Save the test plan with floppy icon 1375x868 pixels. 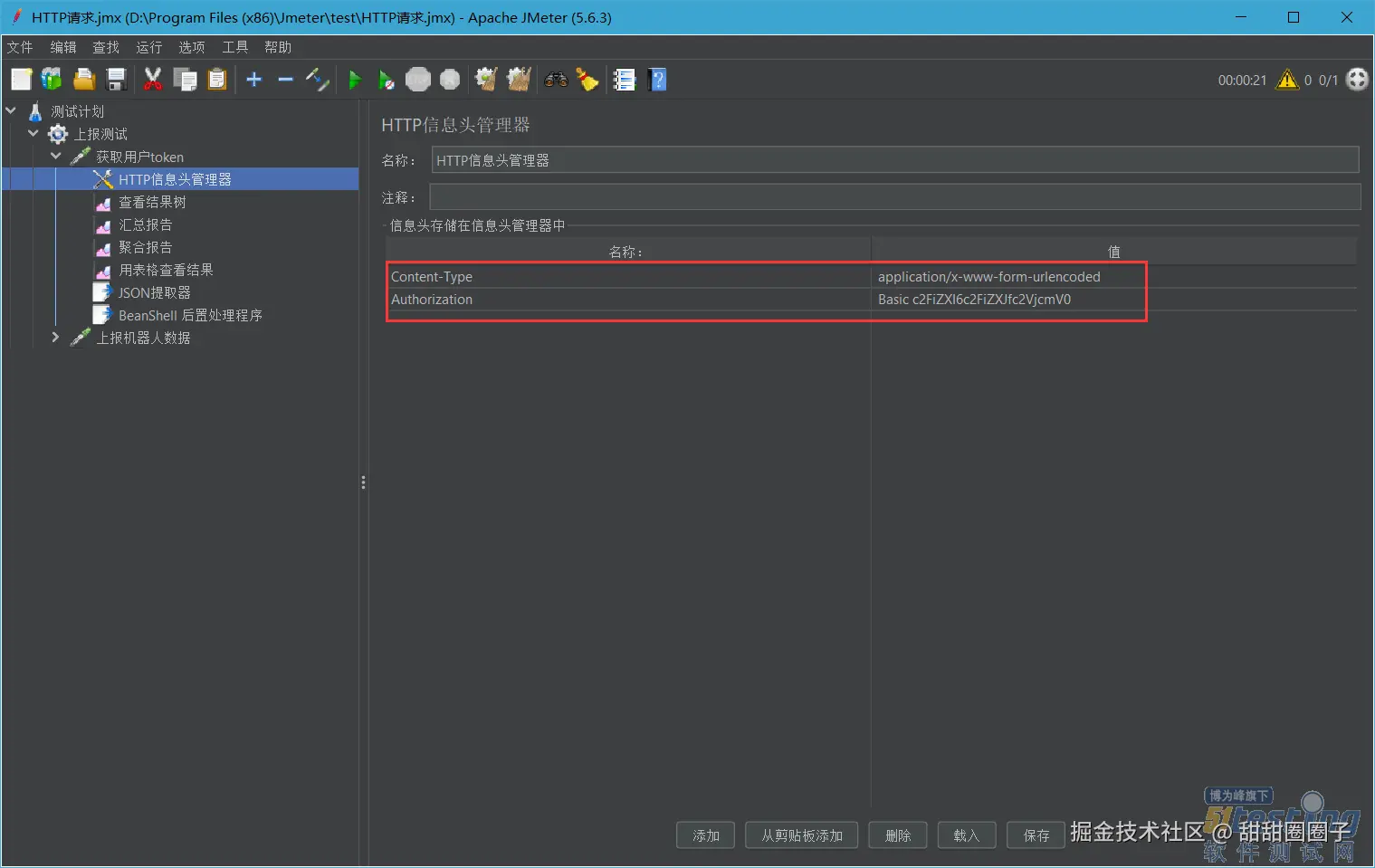click(116, 80)
